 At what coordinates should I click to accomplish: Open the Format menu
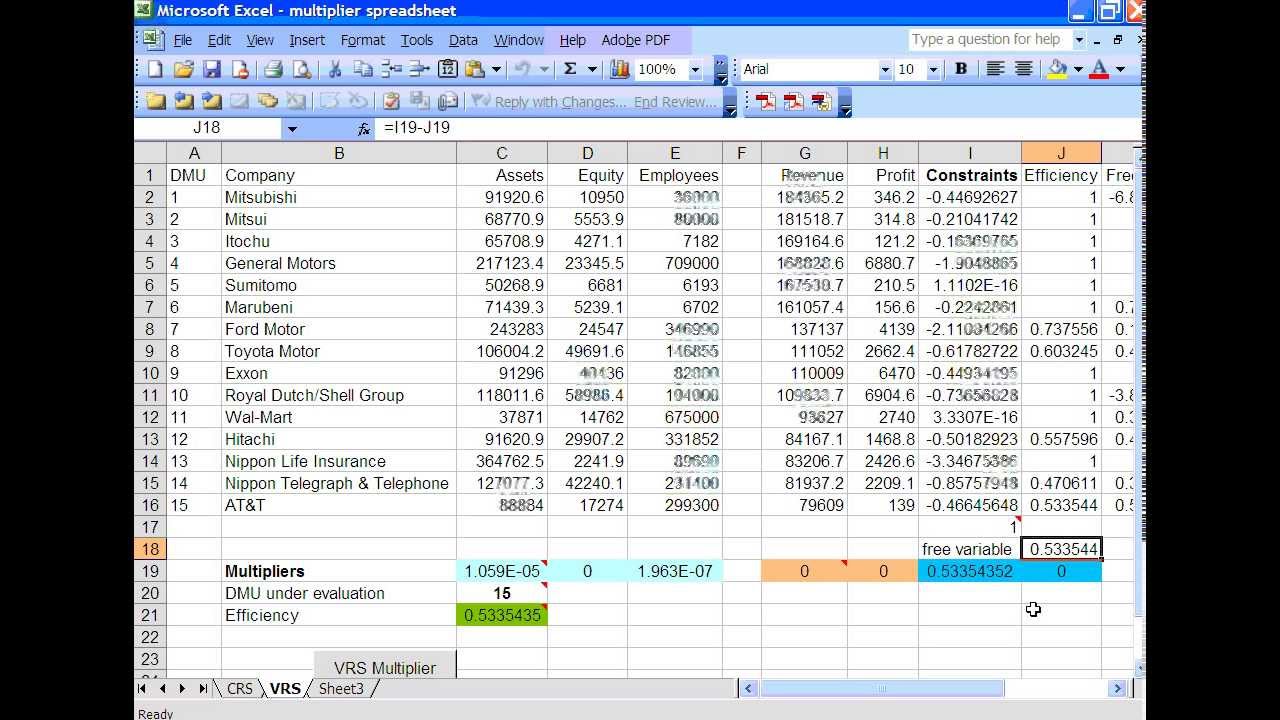[362, 40]
